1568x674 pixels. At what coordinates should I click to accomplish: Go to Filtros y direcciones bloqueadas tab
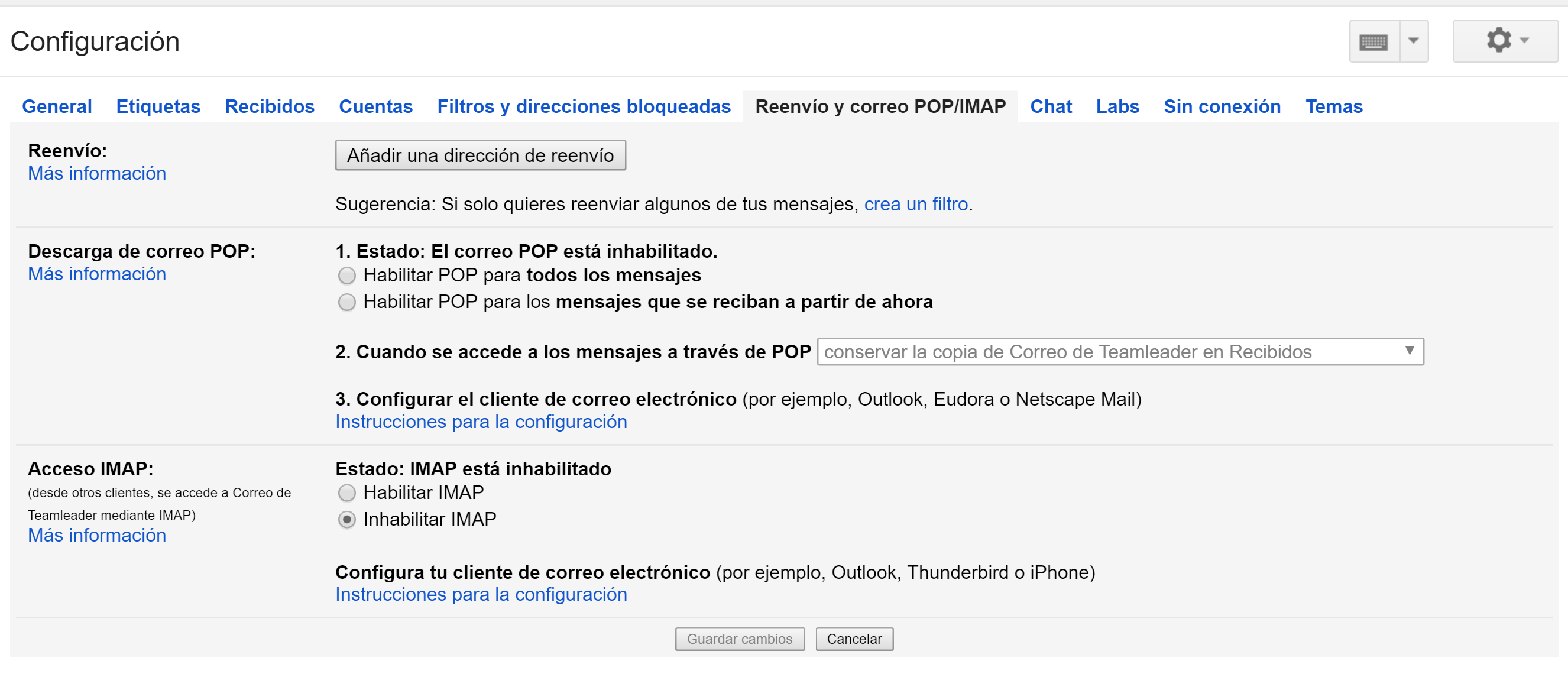click(584, 106)
